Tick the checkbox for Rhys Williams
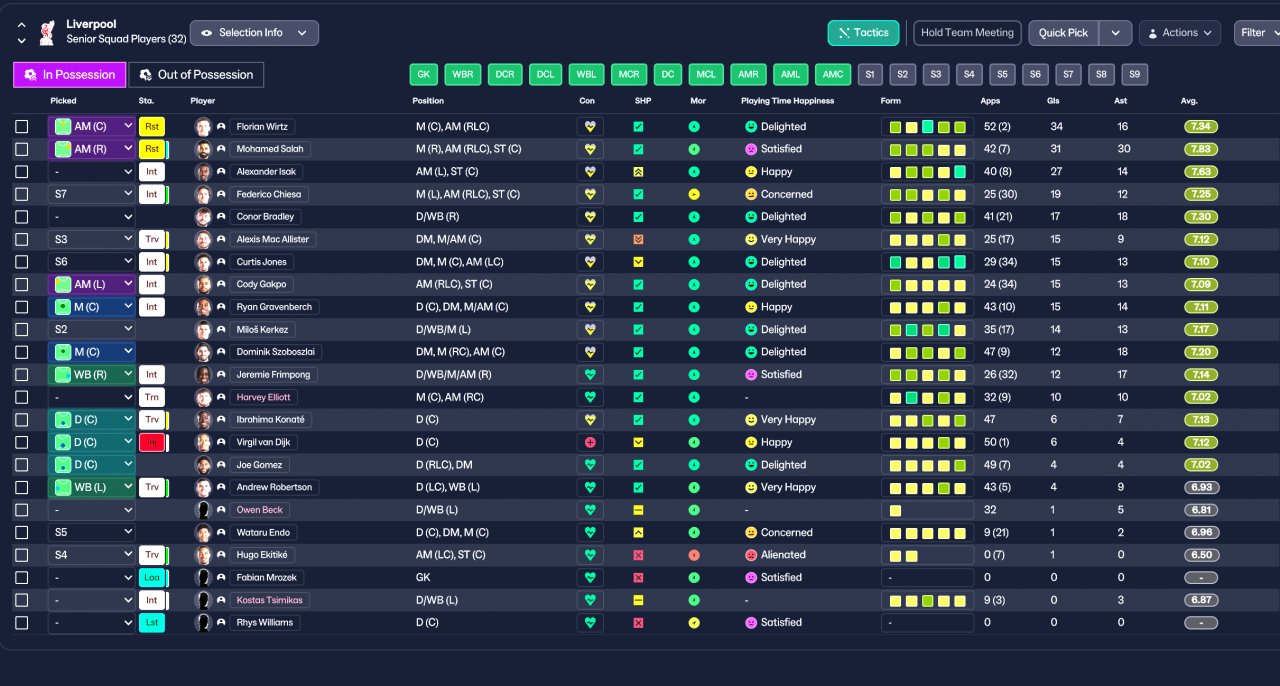The image size is (1280, 686). tap(22, 622)
